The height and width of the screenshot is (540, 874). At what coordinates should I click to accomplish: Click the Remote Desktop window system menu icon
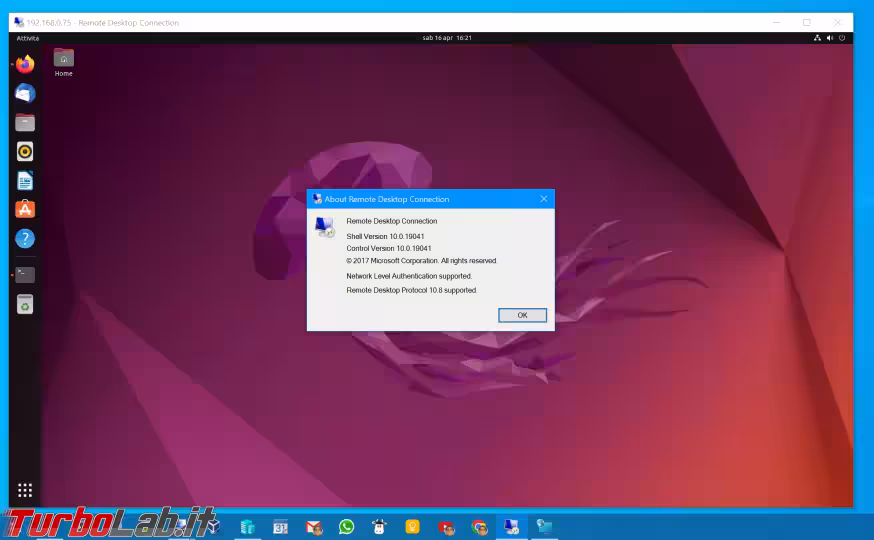[x=19, y=22]
